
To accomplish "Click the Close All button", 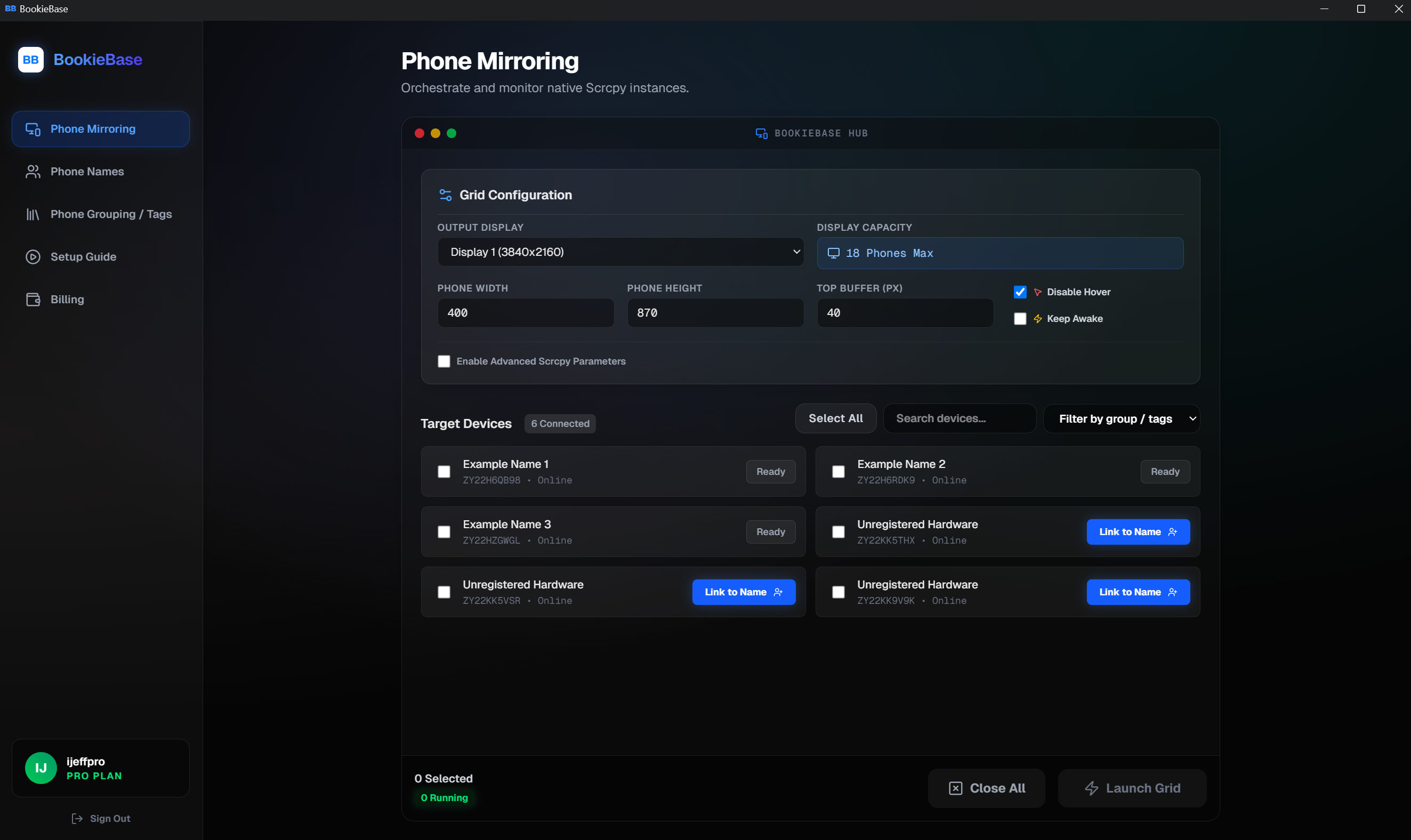I will (987, 788).
